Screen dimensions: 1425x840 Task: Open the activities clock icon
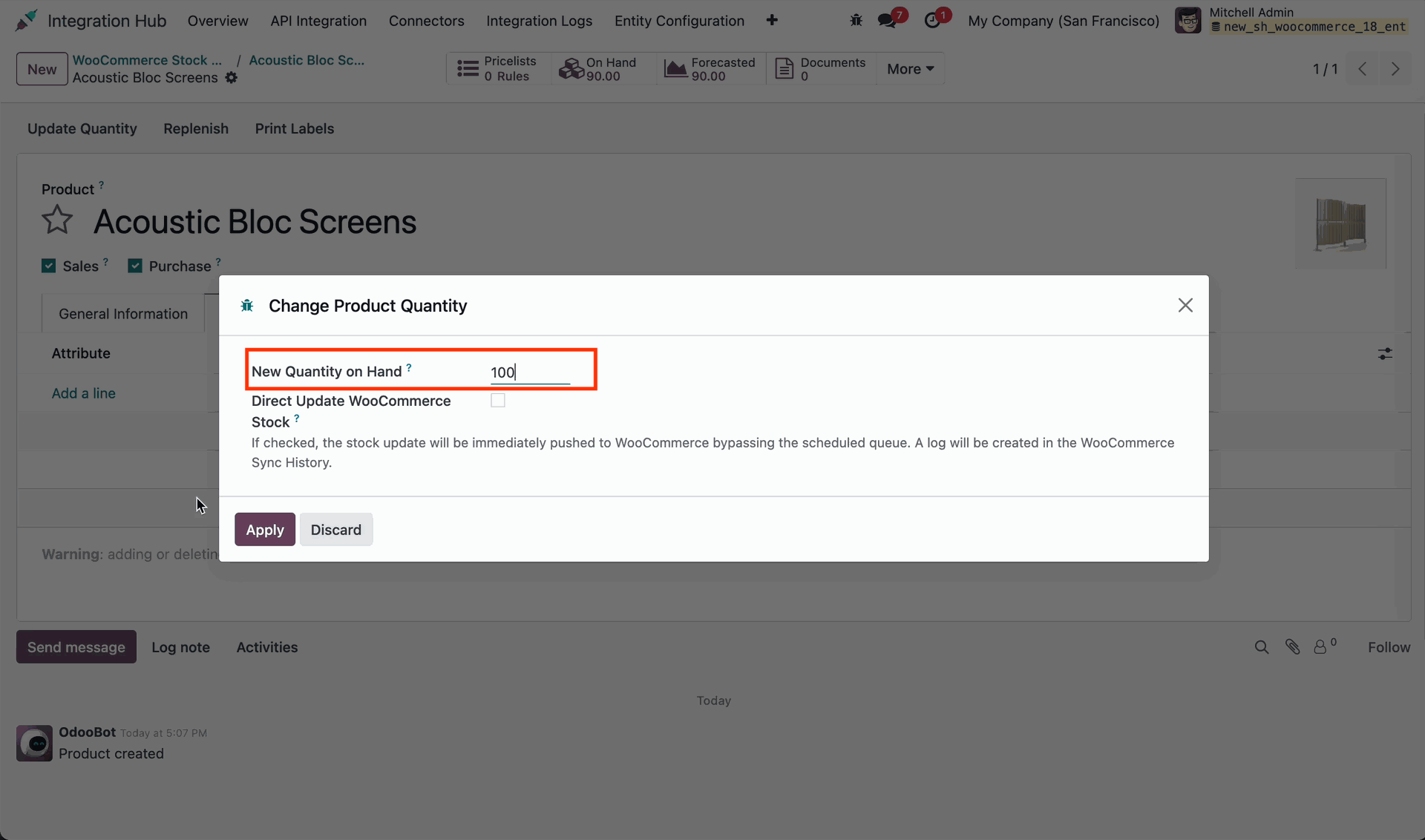tap(932, 21)
